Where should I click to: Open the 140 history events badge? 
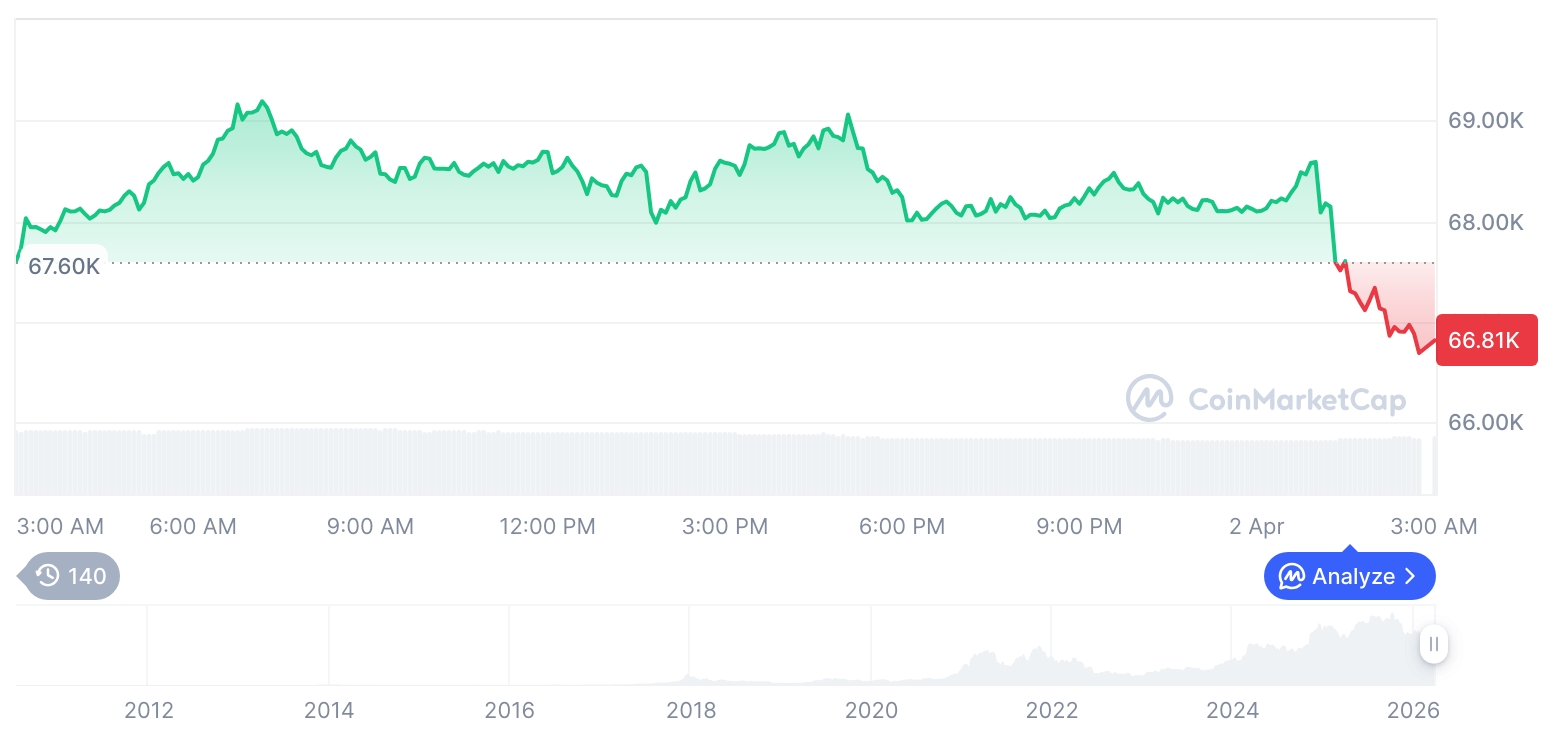[x=72, y=576]
